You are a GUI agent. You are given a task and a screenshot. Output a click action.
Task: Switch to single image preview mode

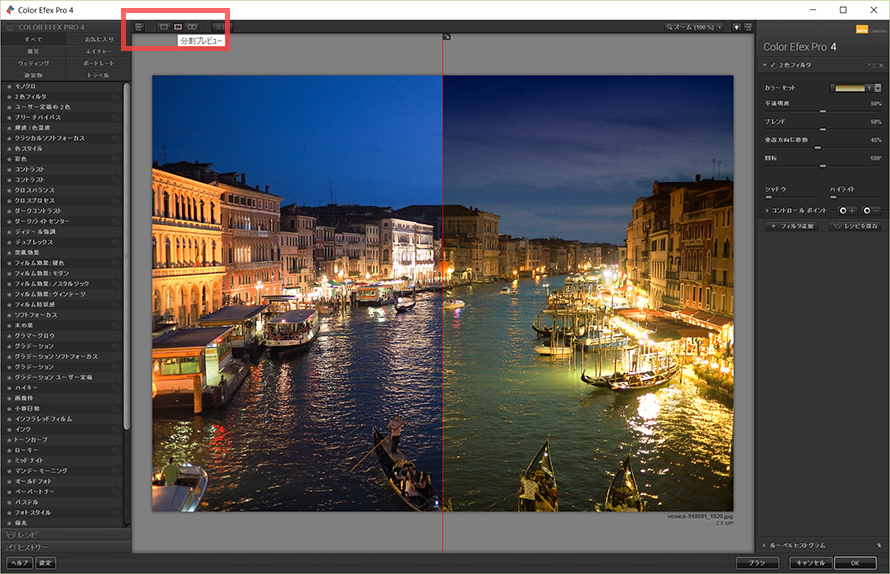pyautogui.click(x=163, y=27)
